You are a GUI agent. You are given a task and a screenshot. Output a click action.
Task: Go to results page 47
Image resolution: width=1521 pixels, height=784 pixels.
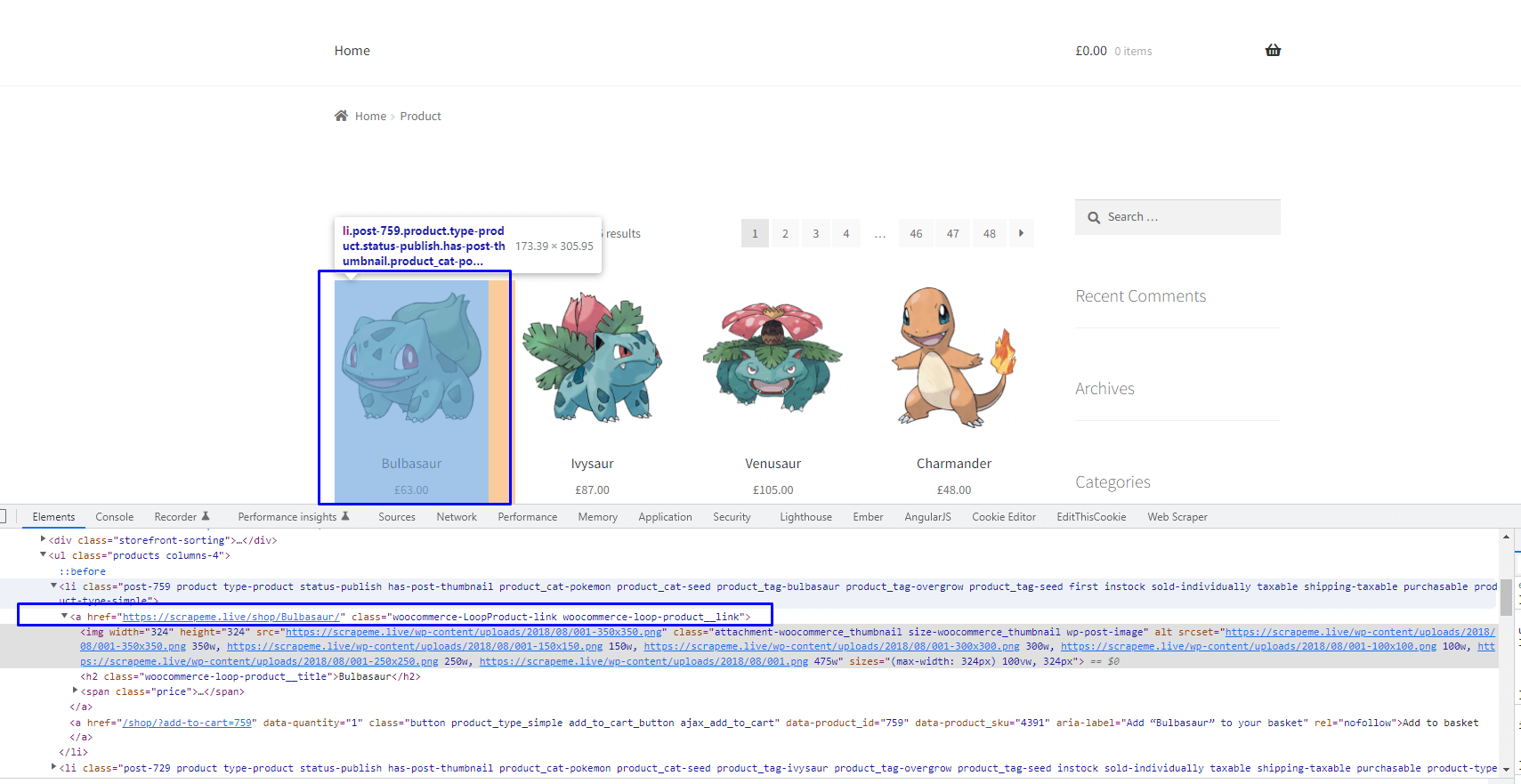(953, 233)
